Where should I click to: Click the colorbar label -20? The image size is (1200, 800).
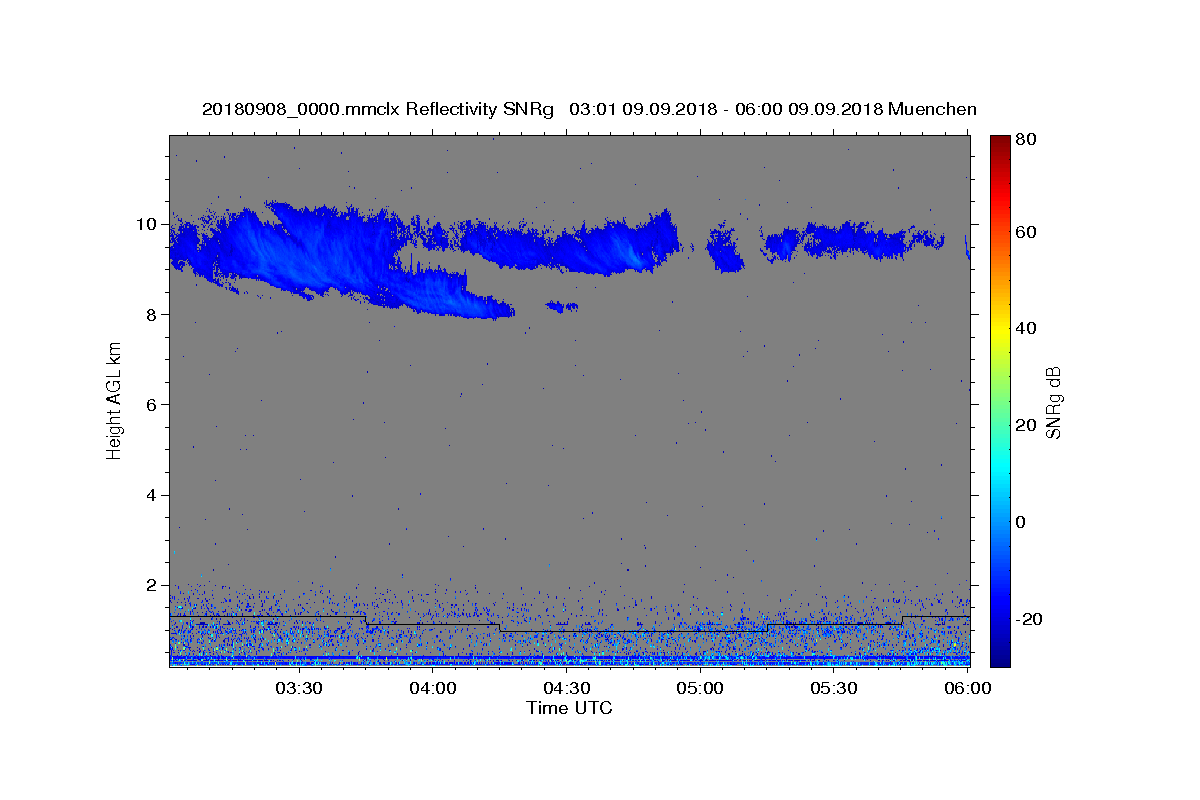[1030, 619]
